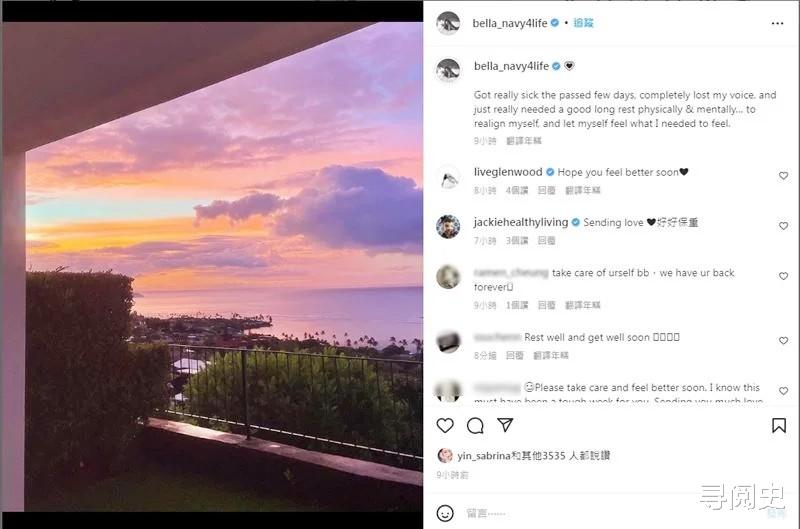Share the post via paper plane icon
Viewport: 800px width, 529px height.
[x=505, y=426]
